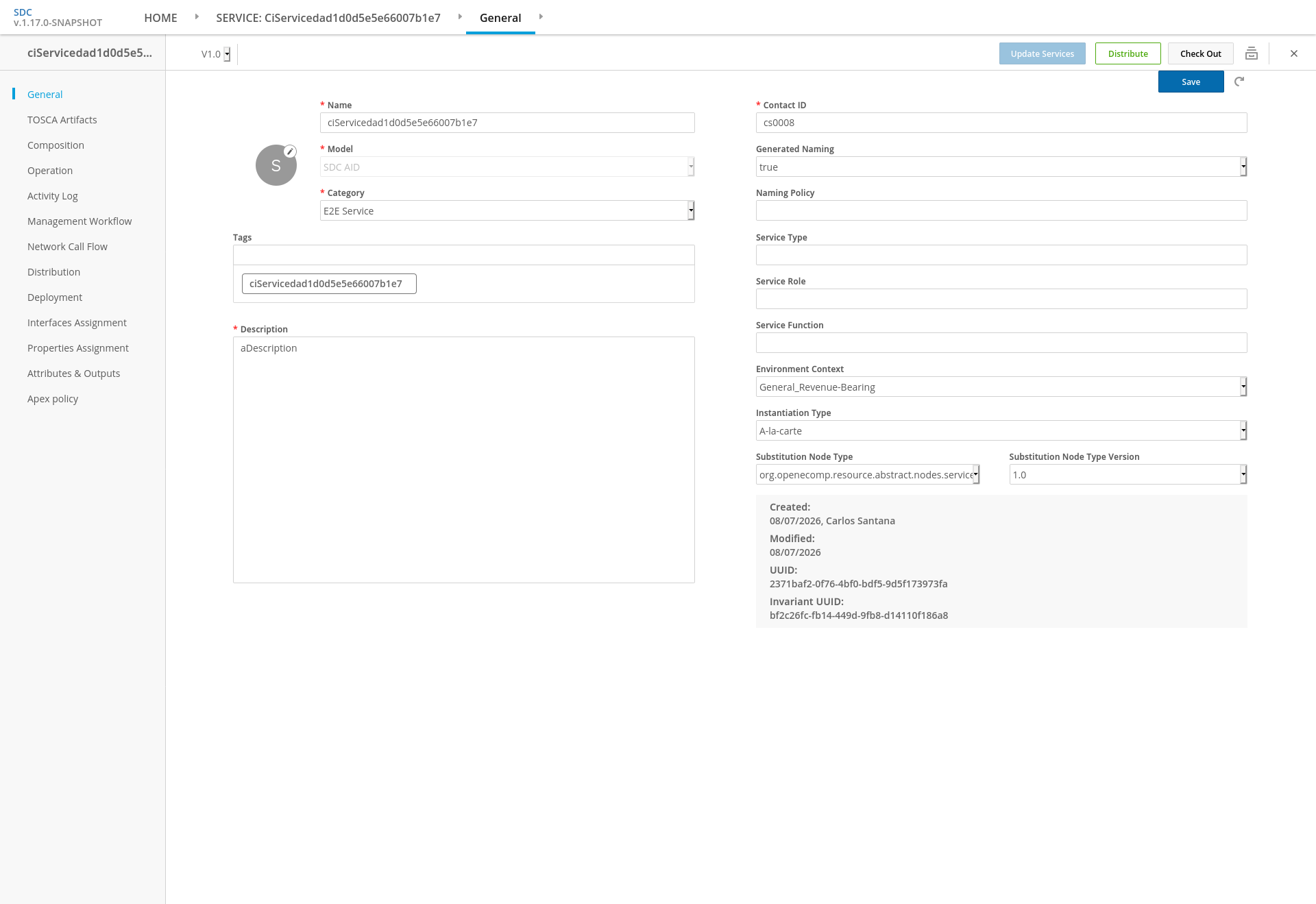Click the Service Function input
The height and width of the screenshot is (904, 1316).
pos(1001,343)
